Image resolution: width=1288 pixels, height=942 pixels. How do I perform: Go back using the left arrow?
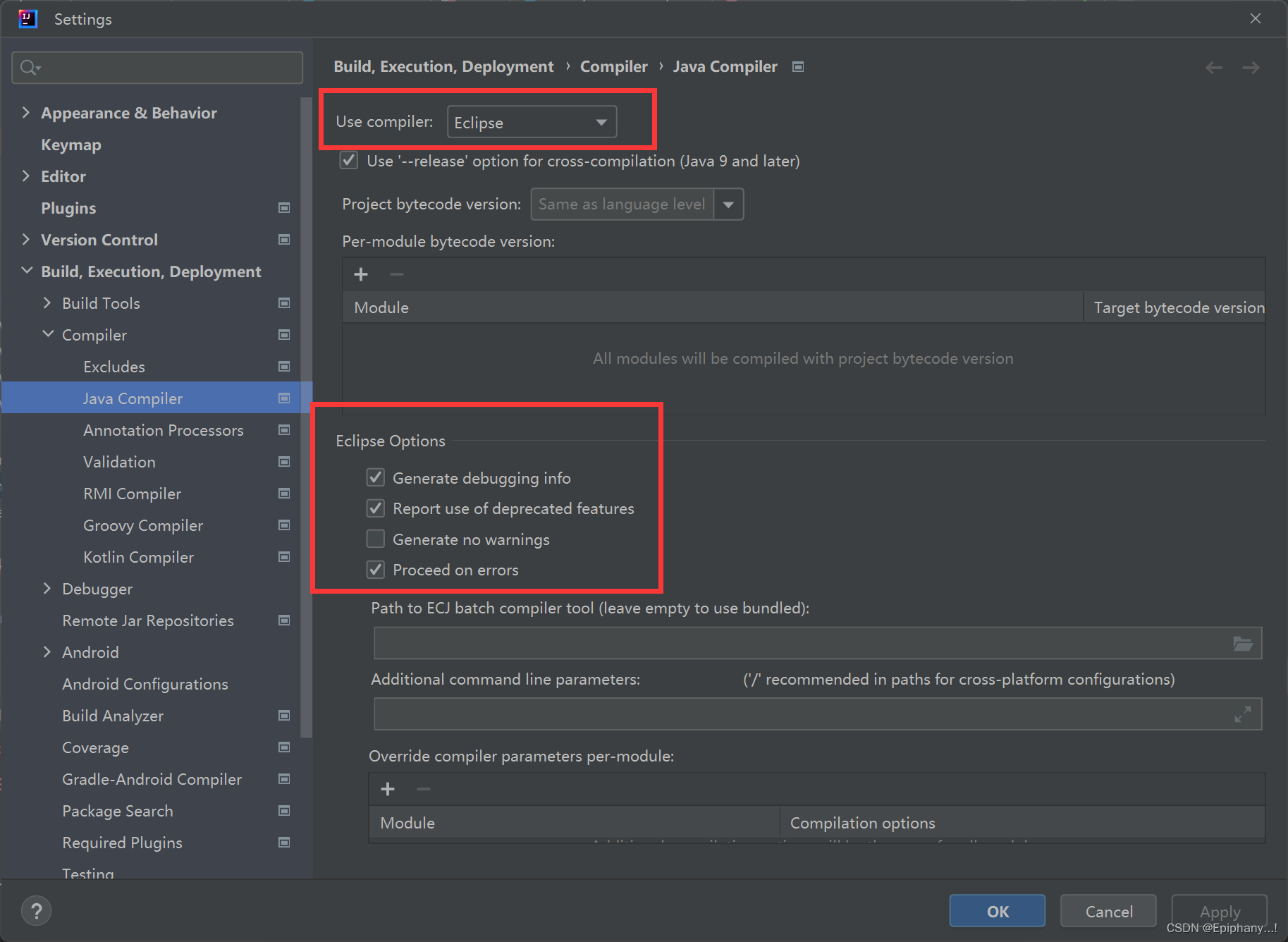1214,68
